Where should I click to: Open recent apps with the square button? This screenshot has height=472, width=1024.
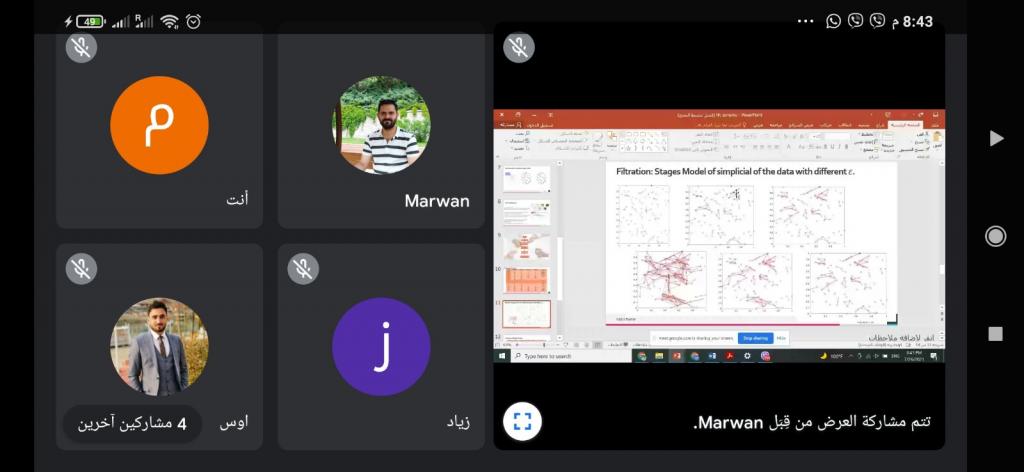(x=995, y=333)
